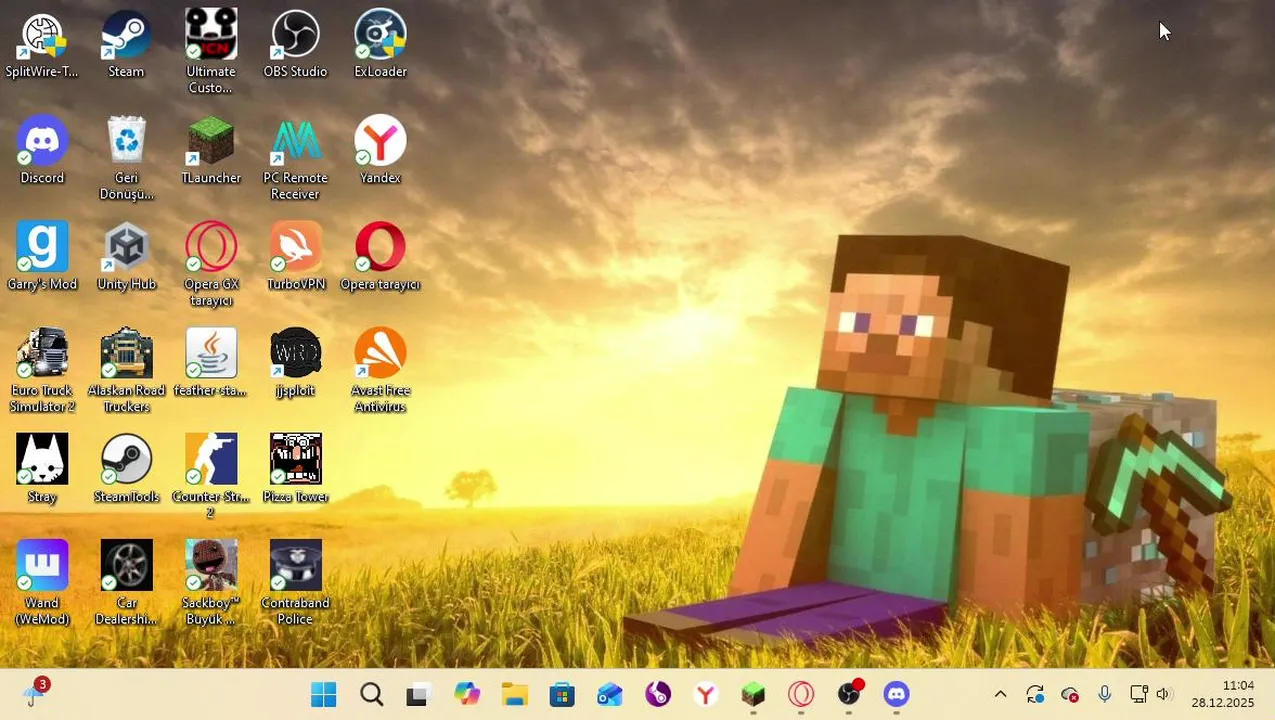Open Task View in the taskbar
1275x720 pixels.
[419, 694]
